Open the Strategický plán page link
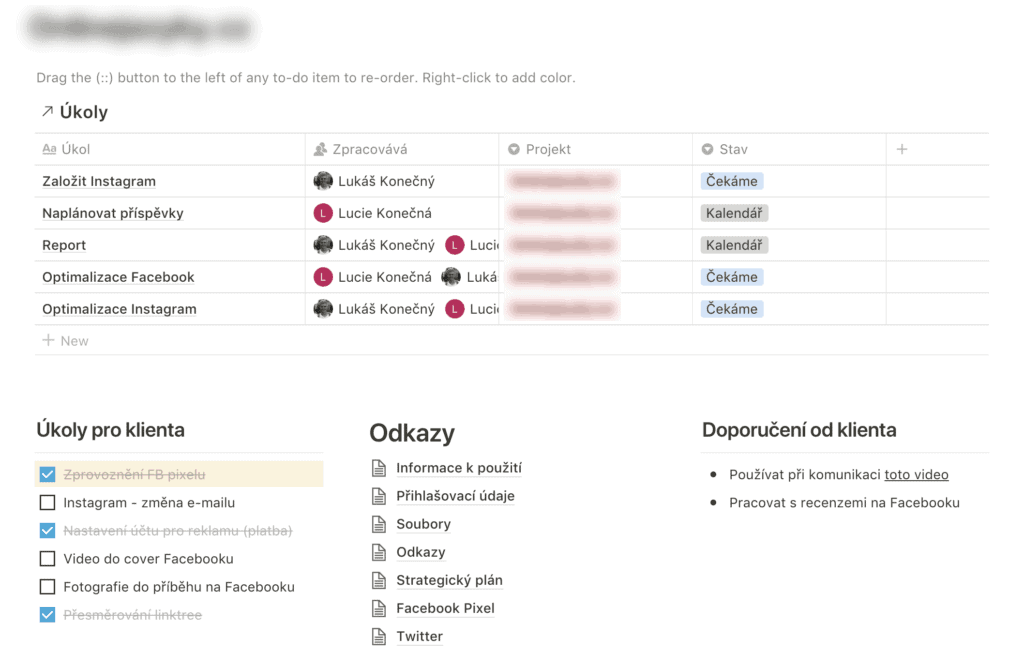Viewport: 1024px width, 669px height. tap(450, 580)
